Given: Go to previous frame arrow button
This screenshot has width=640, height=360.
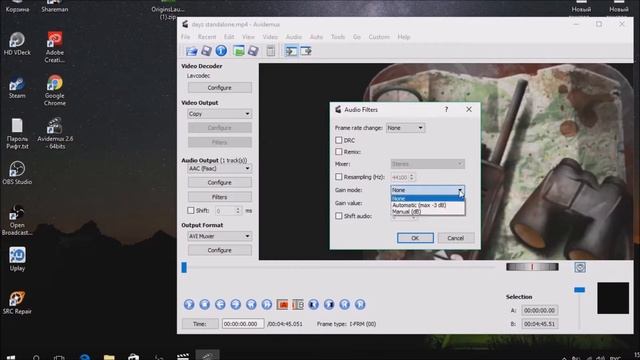Looking at the screenshot, I should coord(220,304).
